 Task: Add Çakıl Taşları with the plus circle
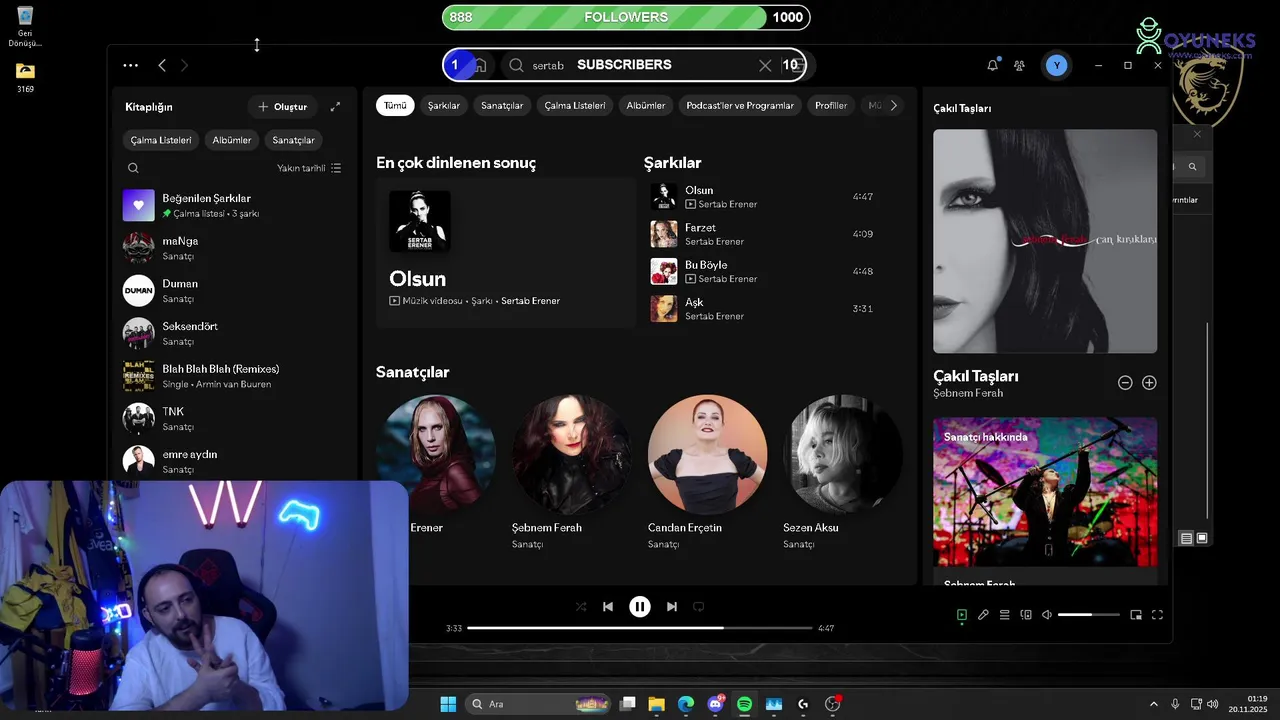[1149, 383]
